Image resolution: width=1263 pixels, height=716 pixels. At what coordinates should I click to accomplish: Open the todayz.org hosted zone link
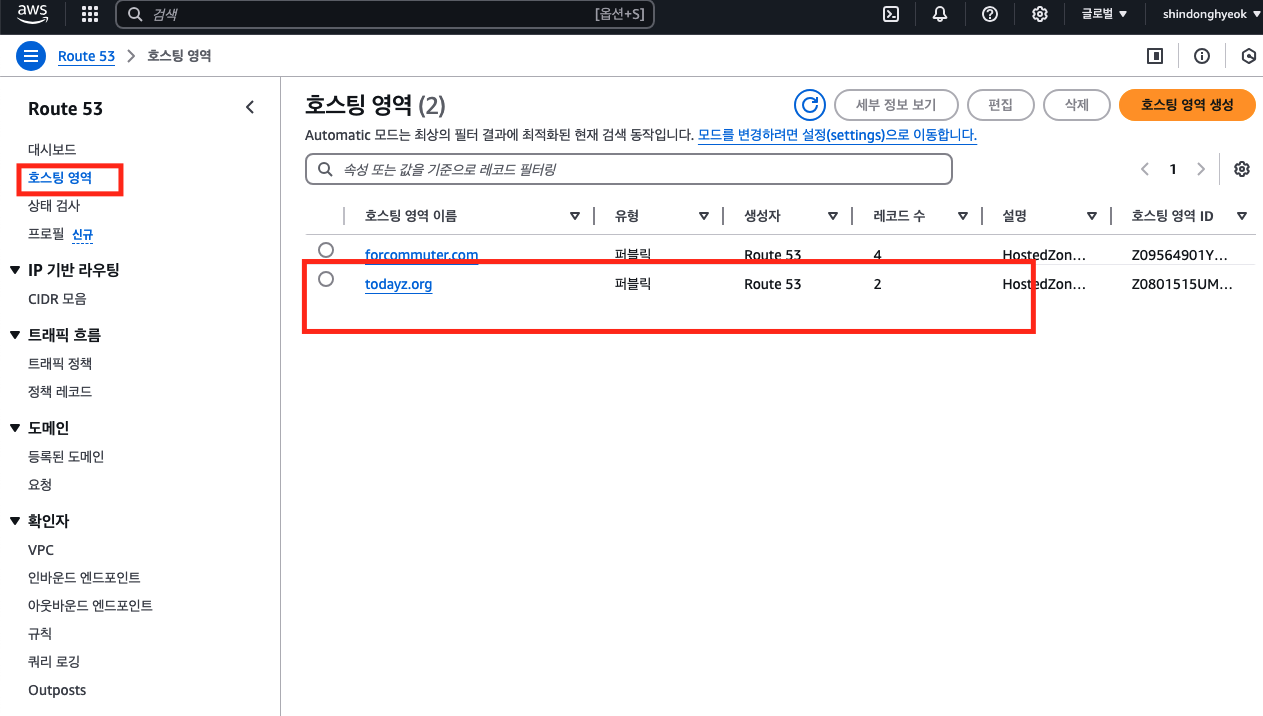click(398, 284)
